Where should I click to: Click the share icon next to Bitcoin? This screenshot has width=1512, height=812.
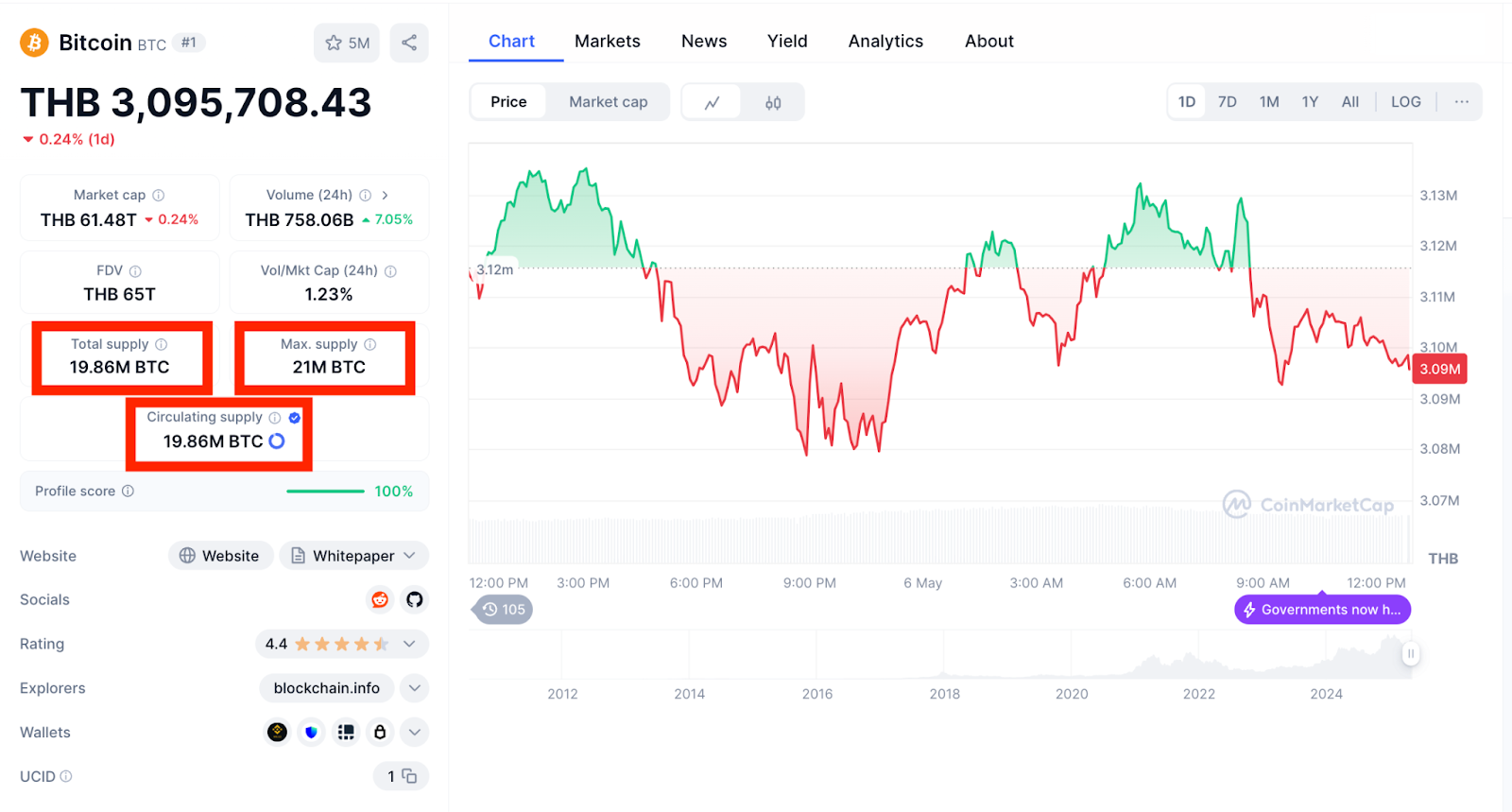coord(409,43)
